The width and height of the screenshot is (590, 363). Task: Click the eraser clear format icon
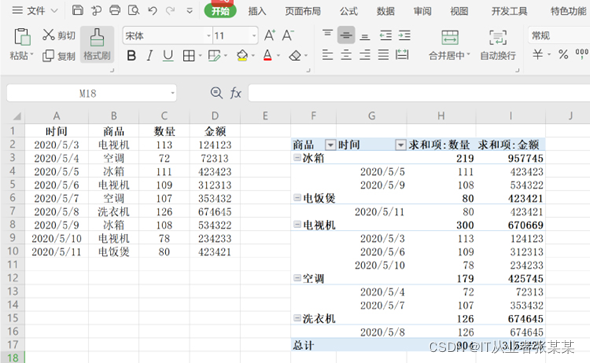pos(295,56)
